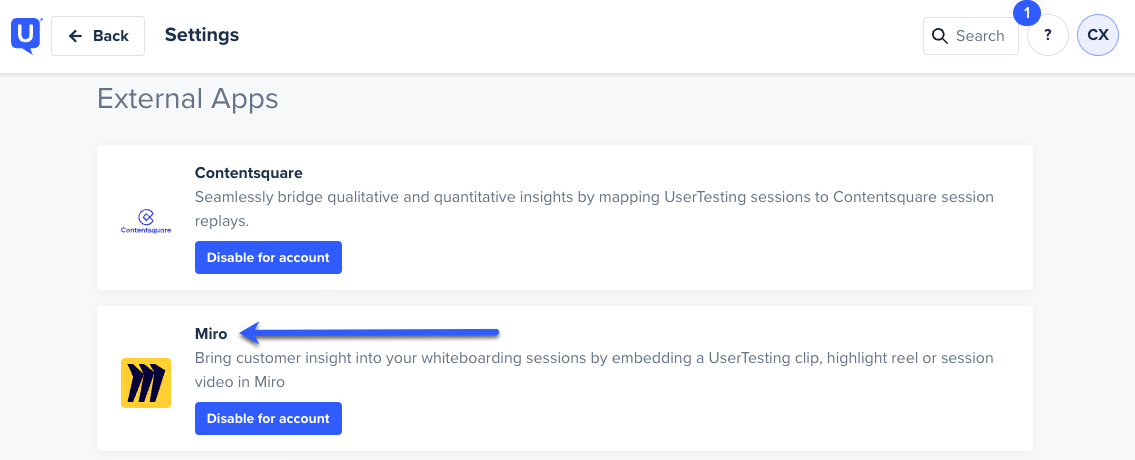Screen dimensions: 1135x460
Task: Click the blue arrow pointing at Miro
Action: 369,334
